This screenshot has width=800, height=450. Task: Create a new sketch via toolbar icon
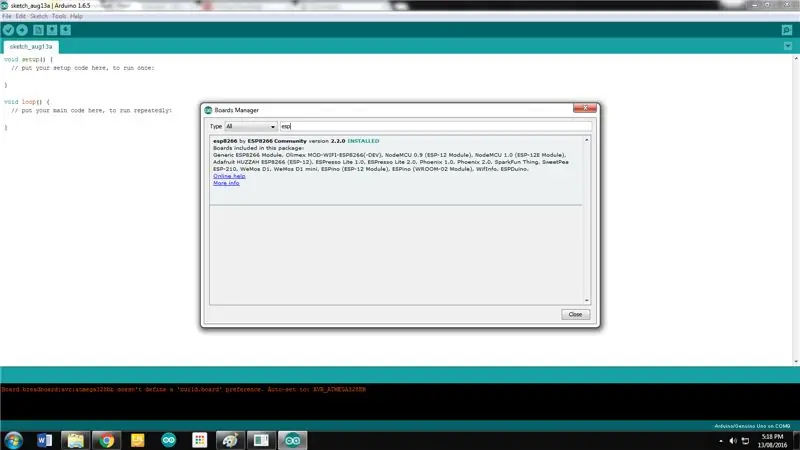[38, 30]
